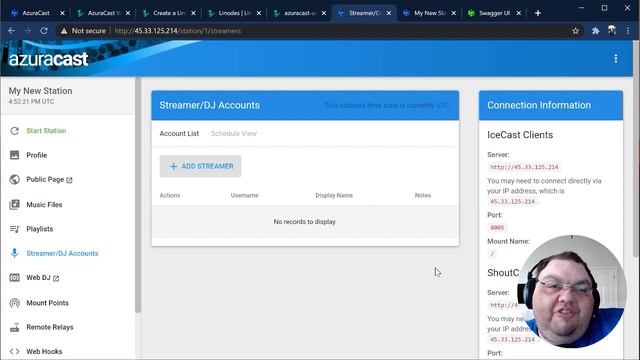Click the Mount Name slash value
Viewport: 640px width, 360px height.
tap(492, 253)
